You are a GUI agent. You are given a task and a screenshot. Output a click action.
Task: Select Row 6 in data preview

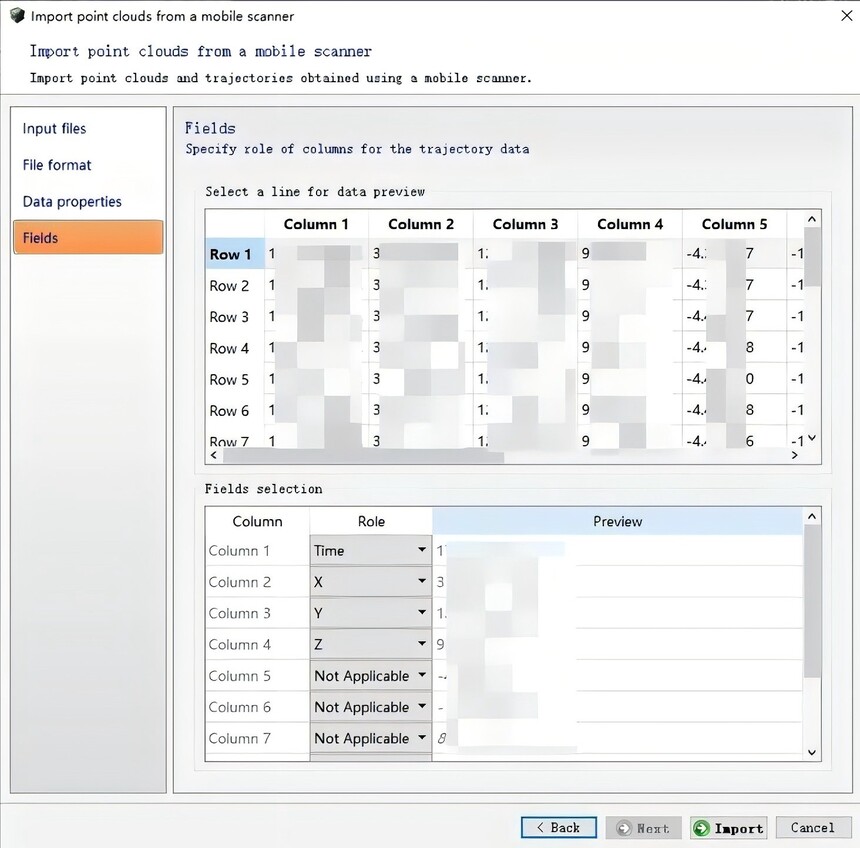click(235, 410)
